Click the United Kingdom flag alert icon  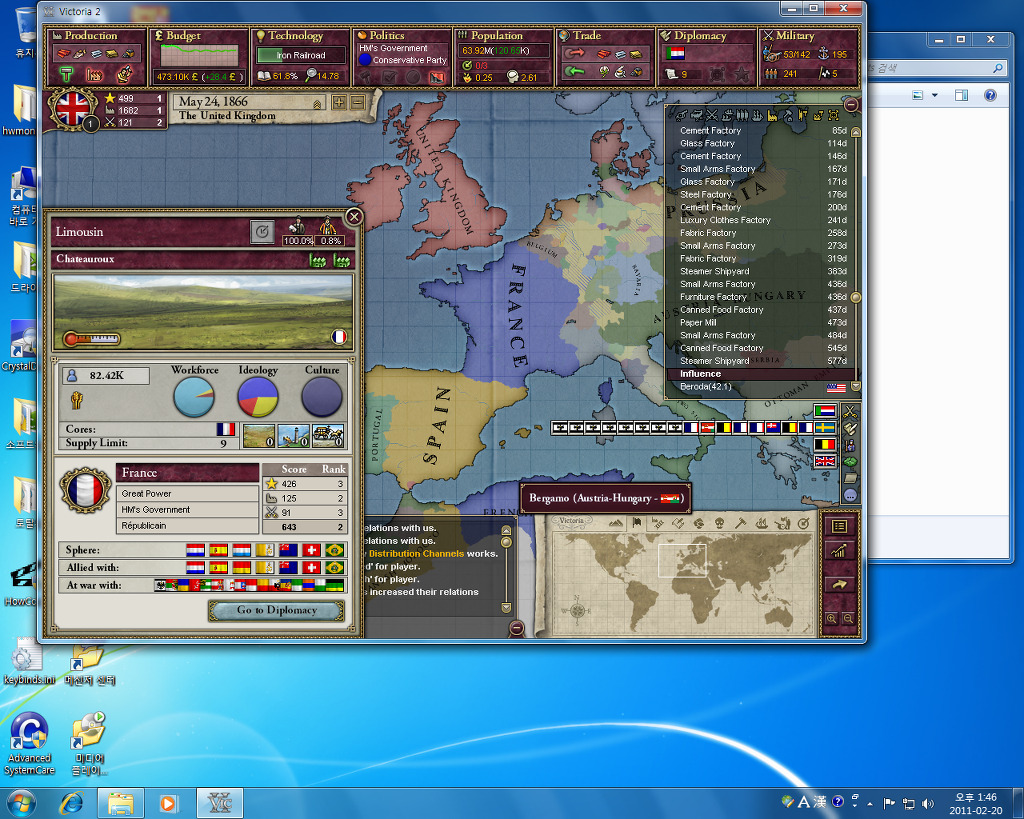[825, 460]
